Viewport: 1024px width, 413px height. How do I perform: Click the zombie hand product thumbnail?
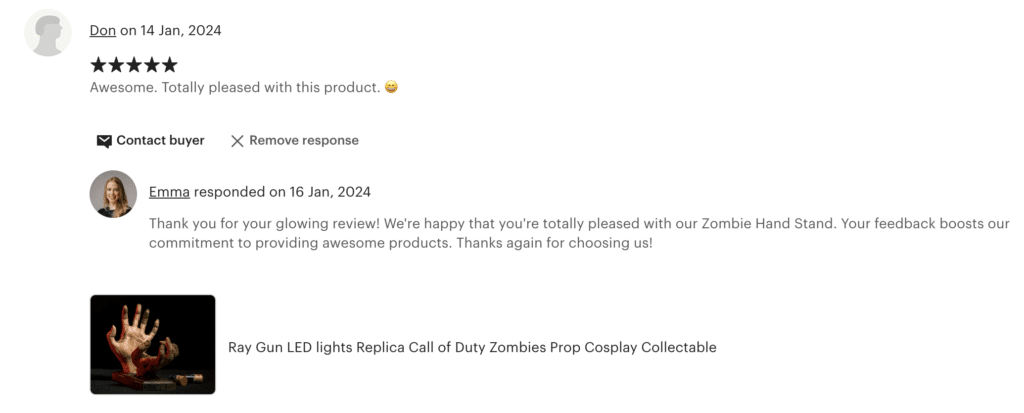coord(153,344)
